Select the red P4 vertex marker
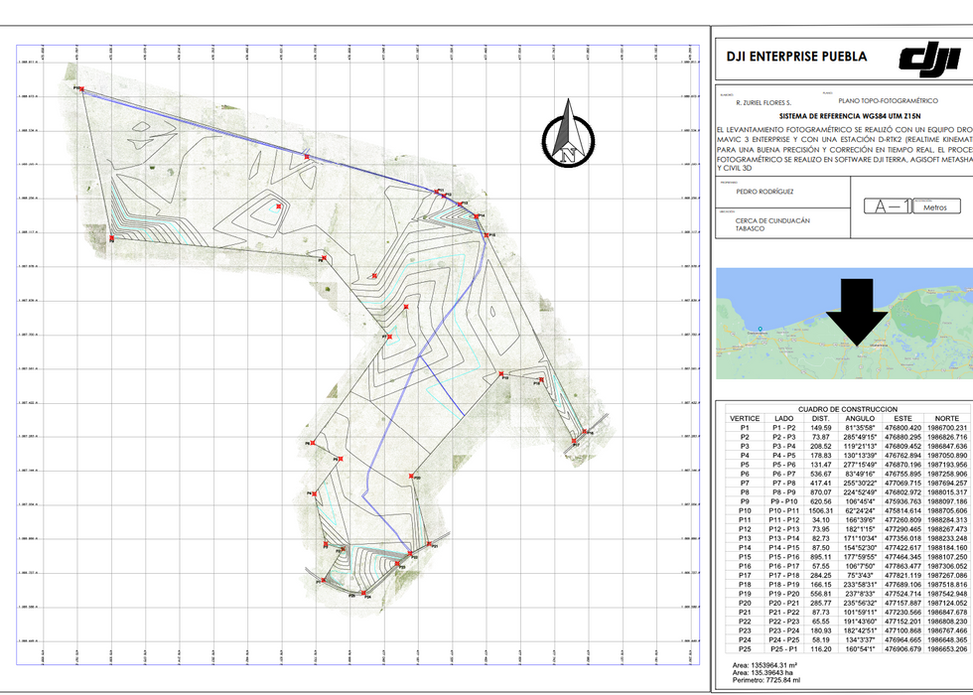Viewport: 973px width, 695px height. coord(314,493)
